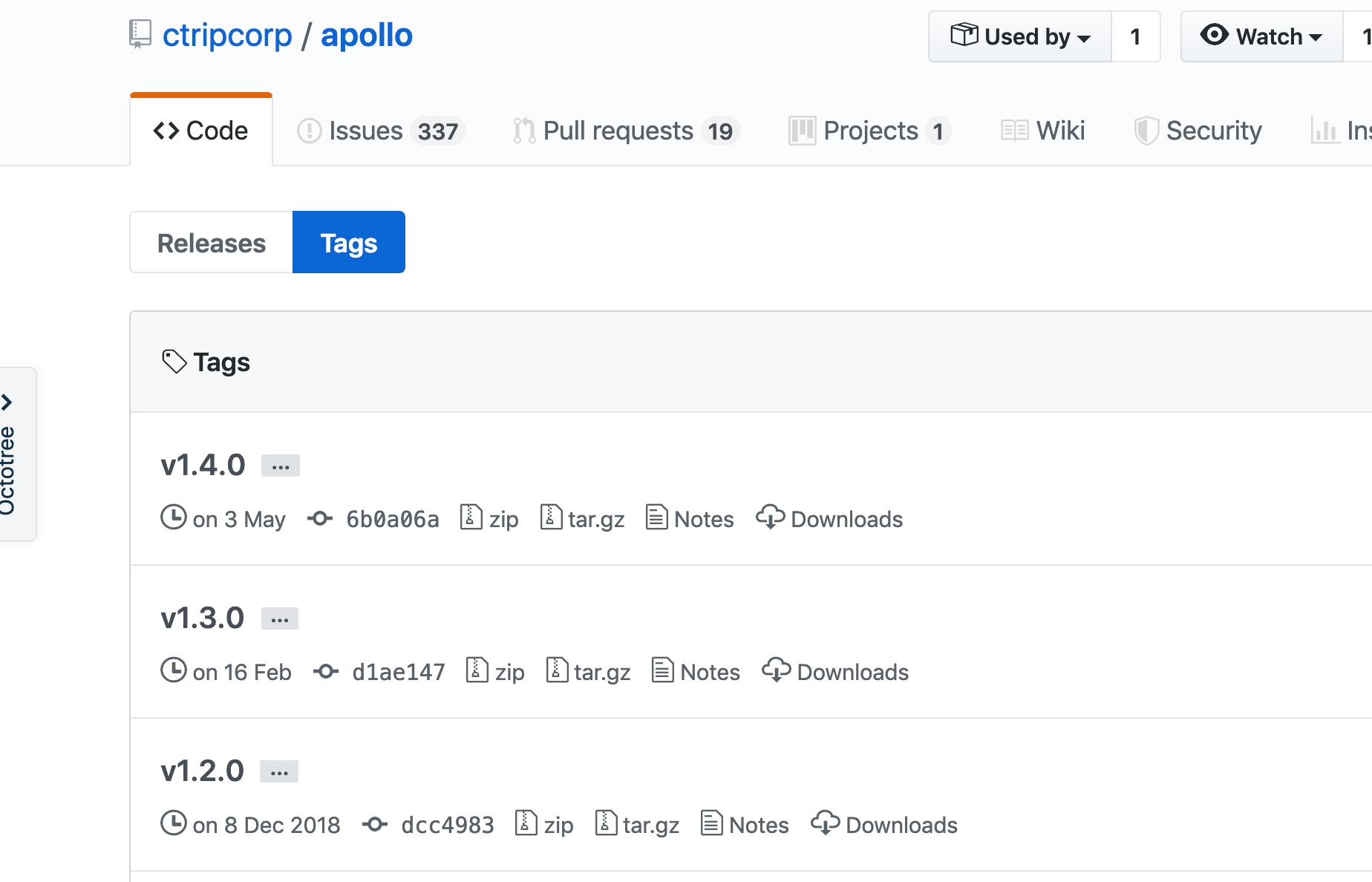Open the Security tab
The height and width of the screenshot is (882, 1372).
click(x=1198, y=131)
